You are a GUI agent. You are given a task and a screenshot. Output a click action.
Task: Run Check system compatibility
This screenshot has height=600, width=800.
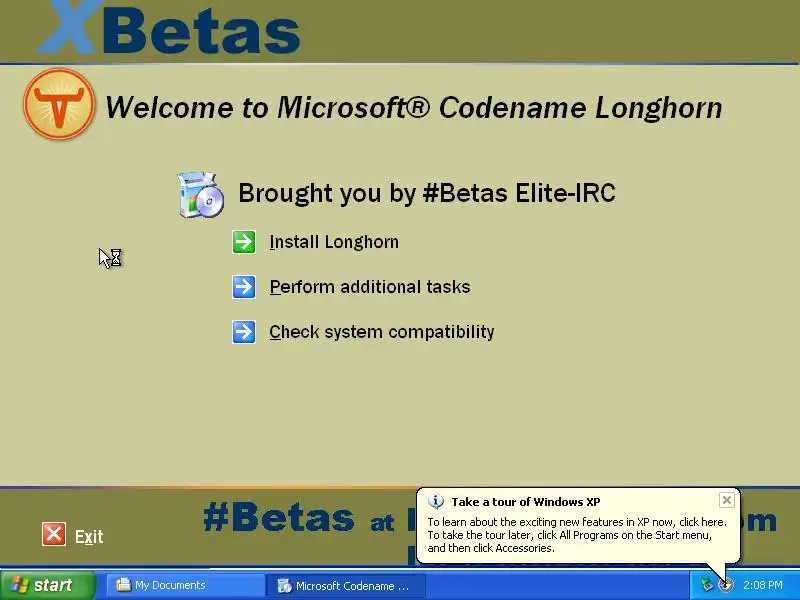(x=382, y=332)
